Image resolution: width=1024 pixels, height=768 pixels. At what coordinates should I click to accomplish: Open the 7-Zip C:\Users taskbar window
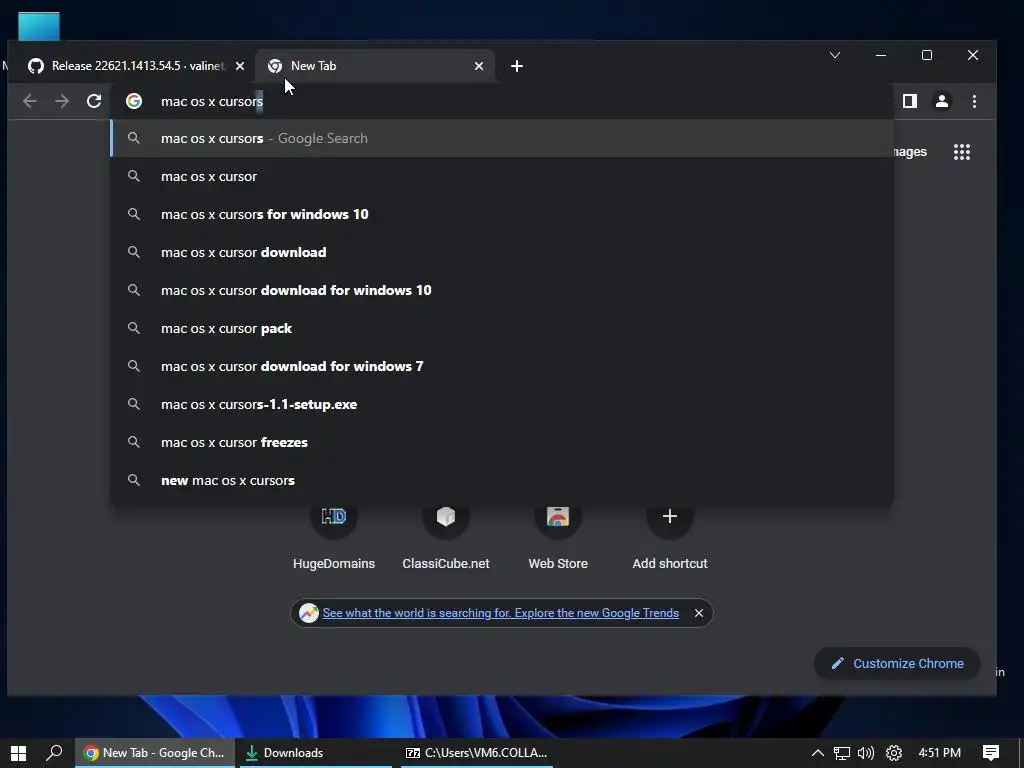pyautogui.click(x=477, y=753)
